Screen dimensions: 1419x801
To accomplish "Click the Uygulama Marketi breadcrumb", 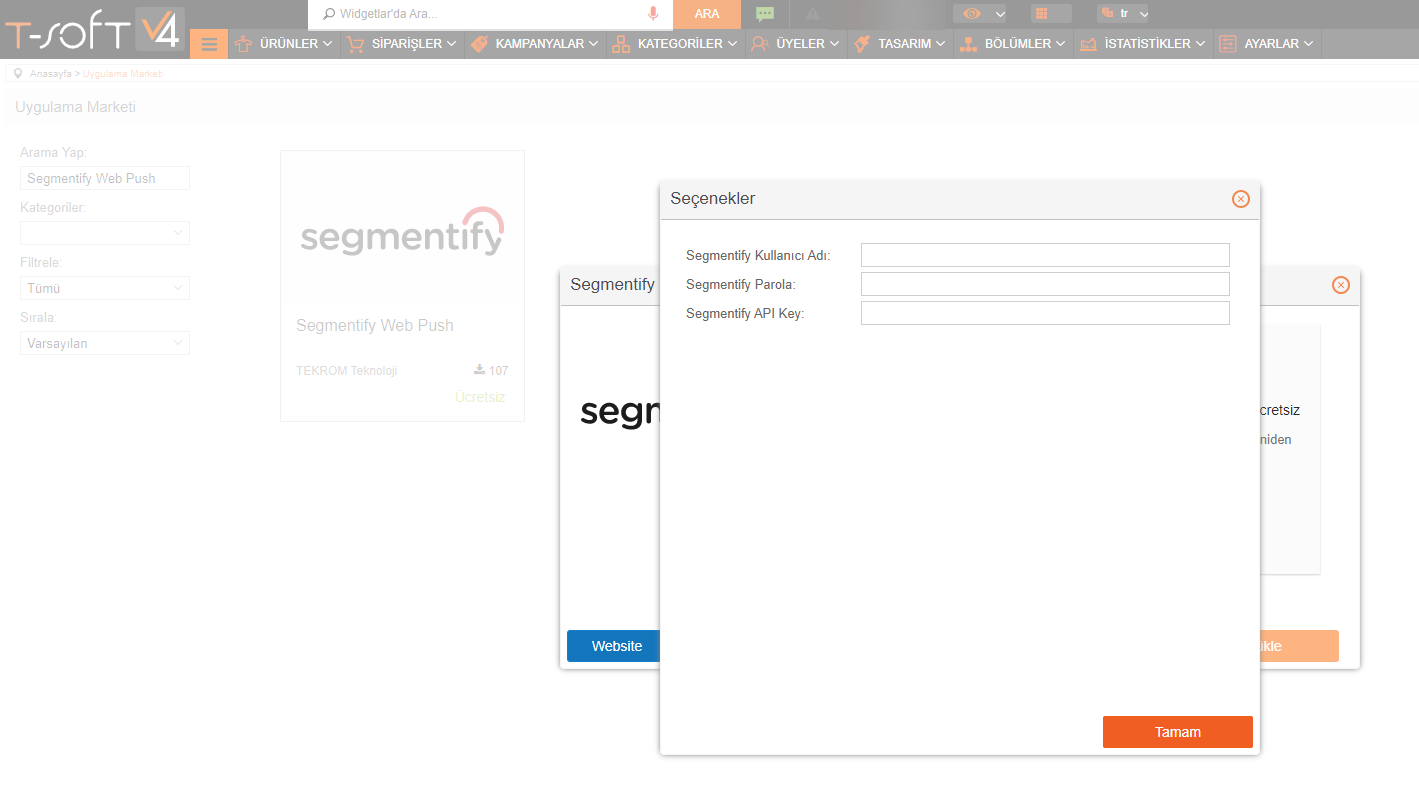I will point(123,74).
